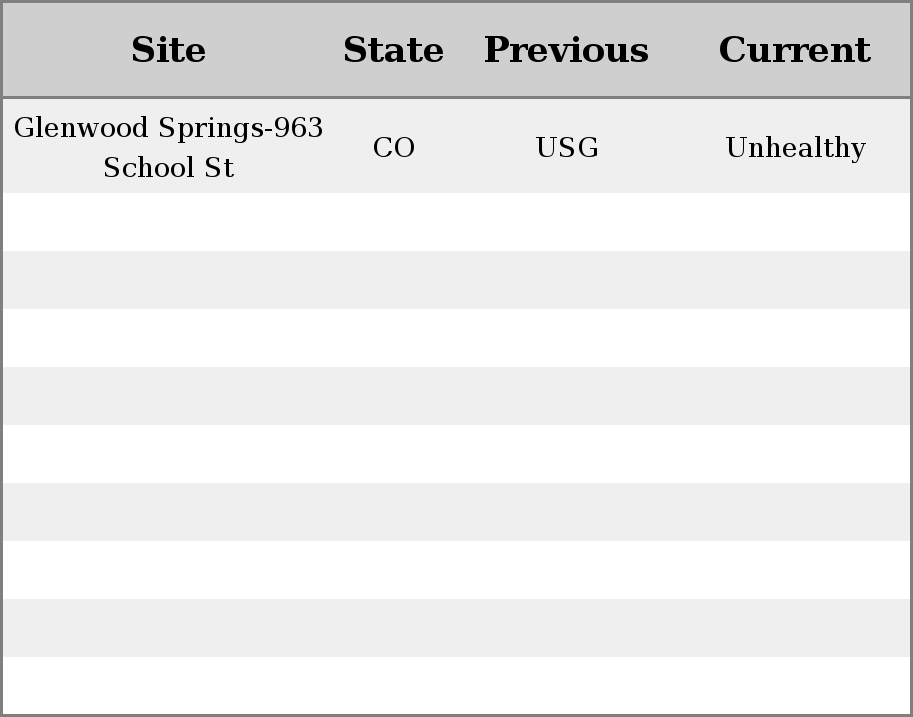Viewport: 913px width, 717px height.
Task: Click the last empty row's Current column cell
Action: (x=795, y=686)
